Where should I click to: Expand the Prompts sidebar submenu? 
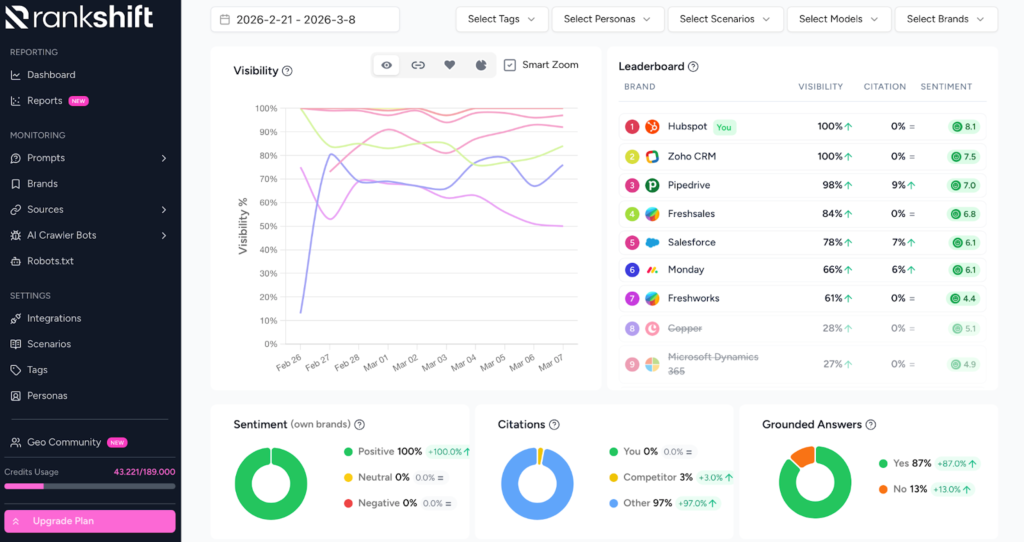[x=164, y=158]
